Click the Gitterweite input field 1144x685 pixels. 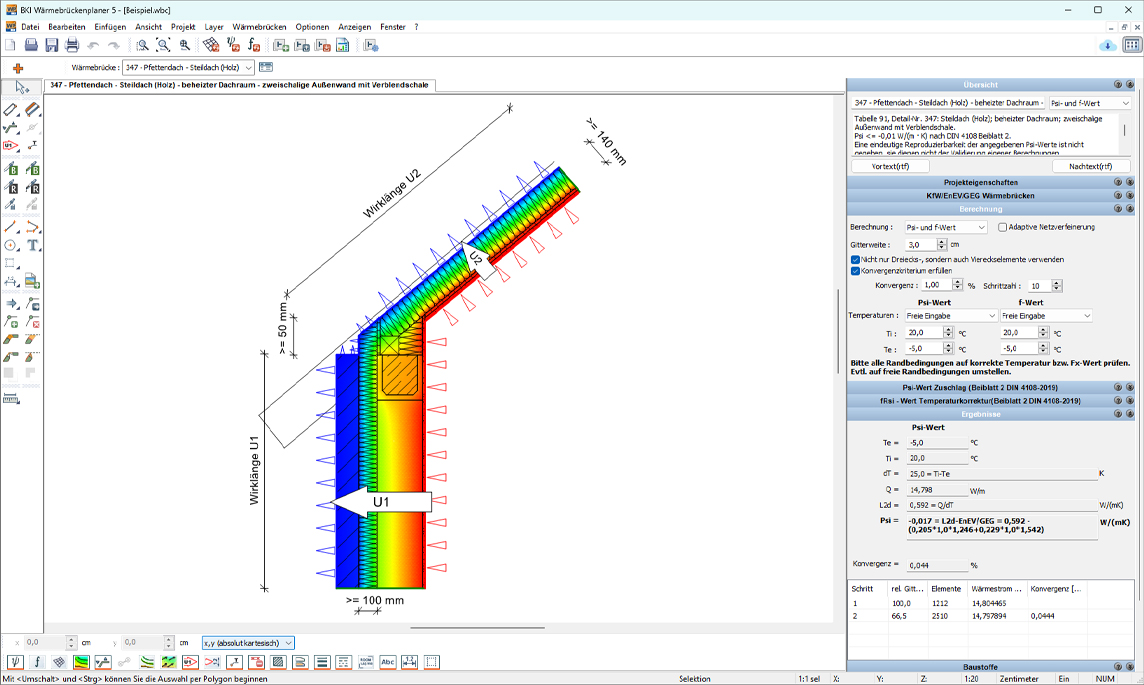(x=921, y=245)
